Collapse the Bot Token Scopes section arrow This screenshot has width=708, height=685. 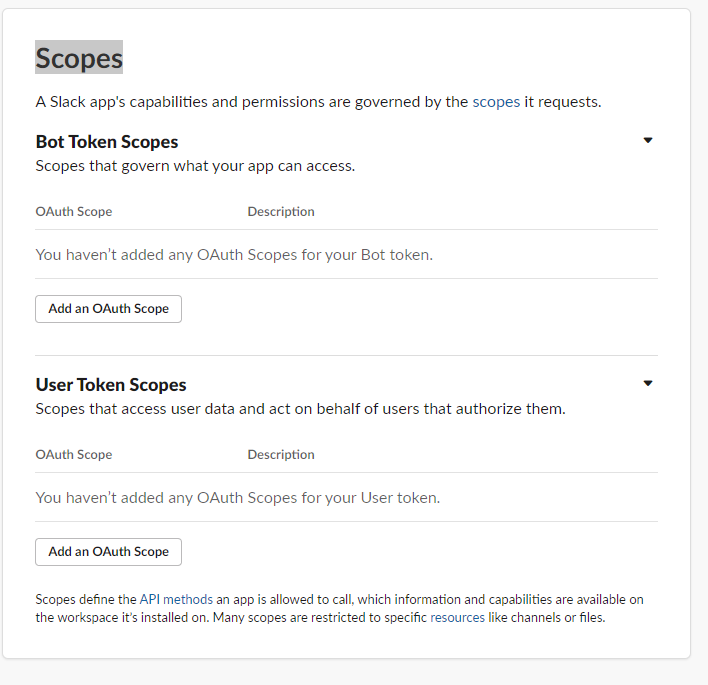(647, 140)
